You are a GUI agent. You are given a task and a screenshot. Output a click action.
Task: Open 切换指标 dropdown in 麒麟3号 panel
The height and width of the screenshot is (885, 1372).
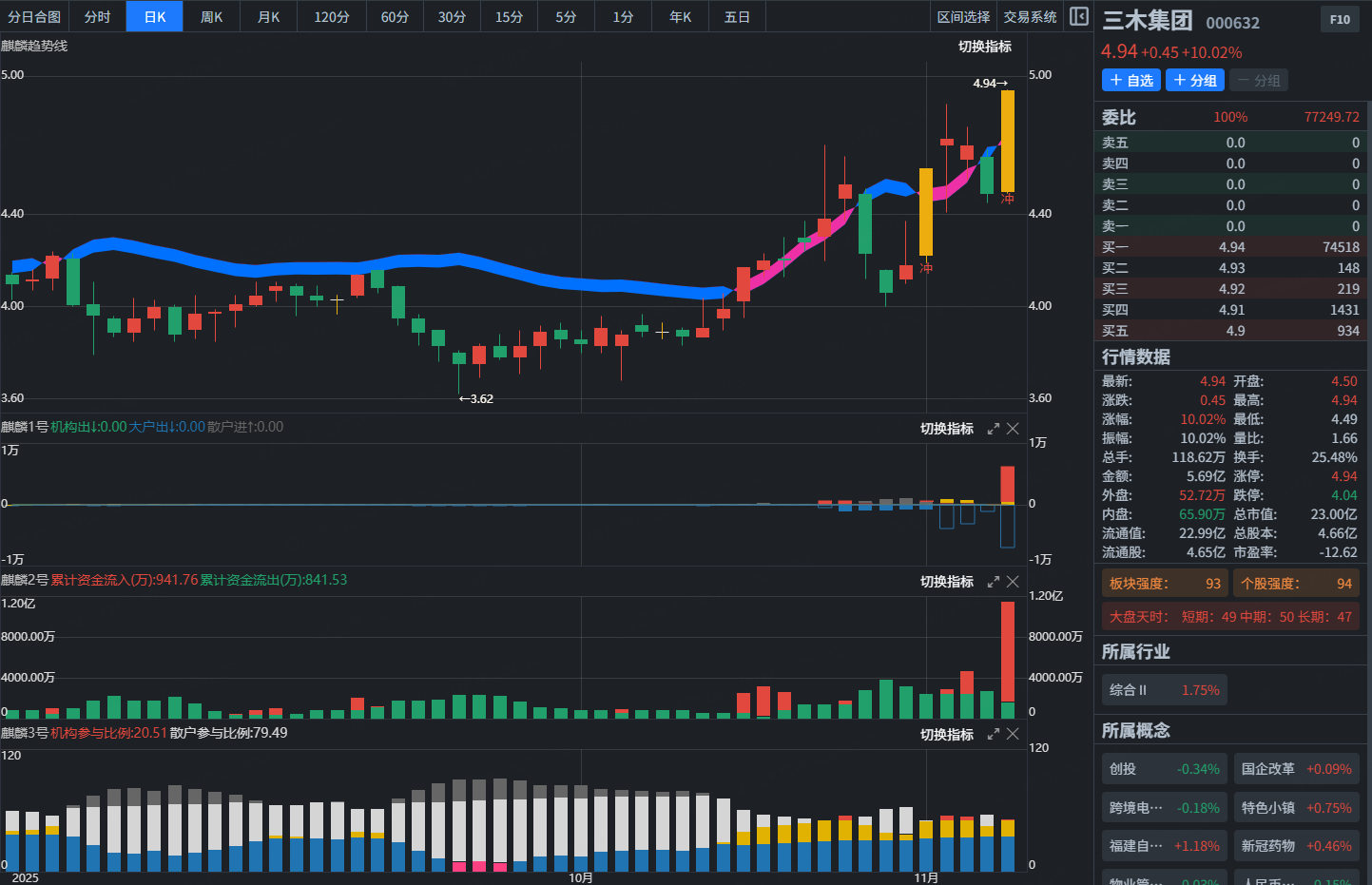946,735
